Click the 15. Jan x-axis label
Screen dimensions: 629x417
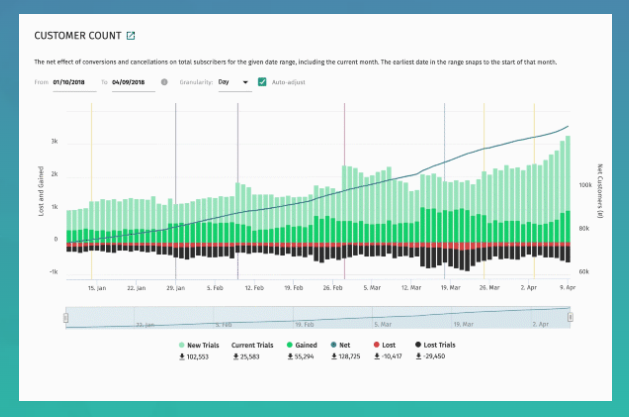pyautogui.click(x=97, y=288)
